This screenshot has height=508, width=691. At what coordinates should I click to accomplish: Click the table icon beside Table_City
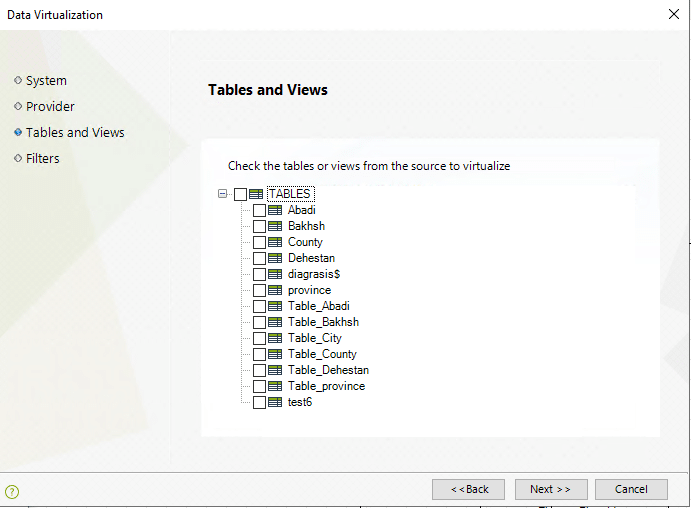click(x=275, y=338)
